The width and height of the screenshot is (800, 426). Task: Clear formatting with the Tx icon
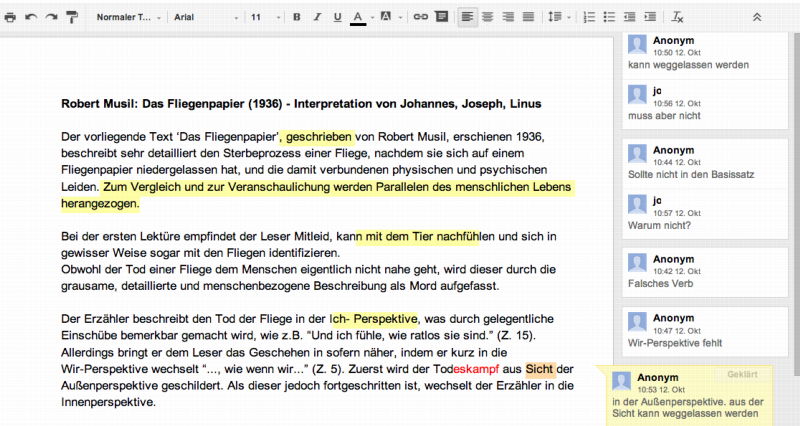[678, 17]
